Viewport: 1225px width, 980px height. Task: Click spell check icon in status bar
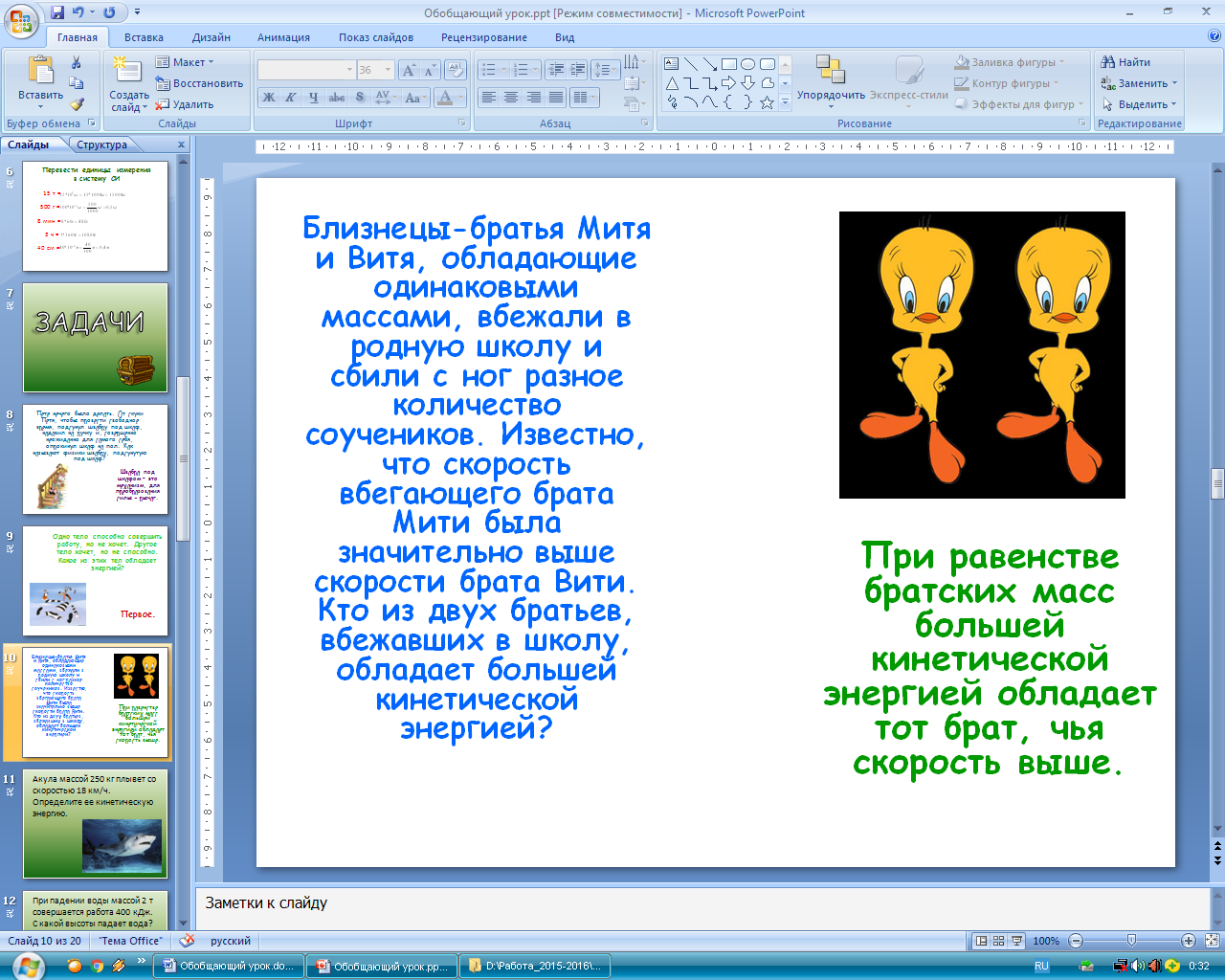pyautogui.click(x=187, y=941)
